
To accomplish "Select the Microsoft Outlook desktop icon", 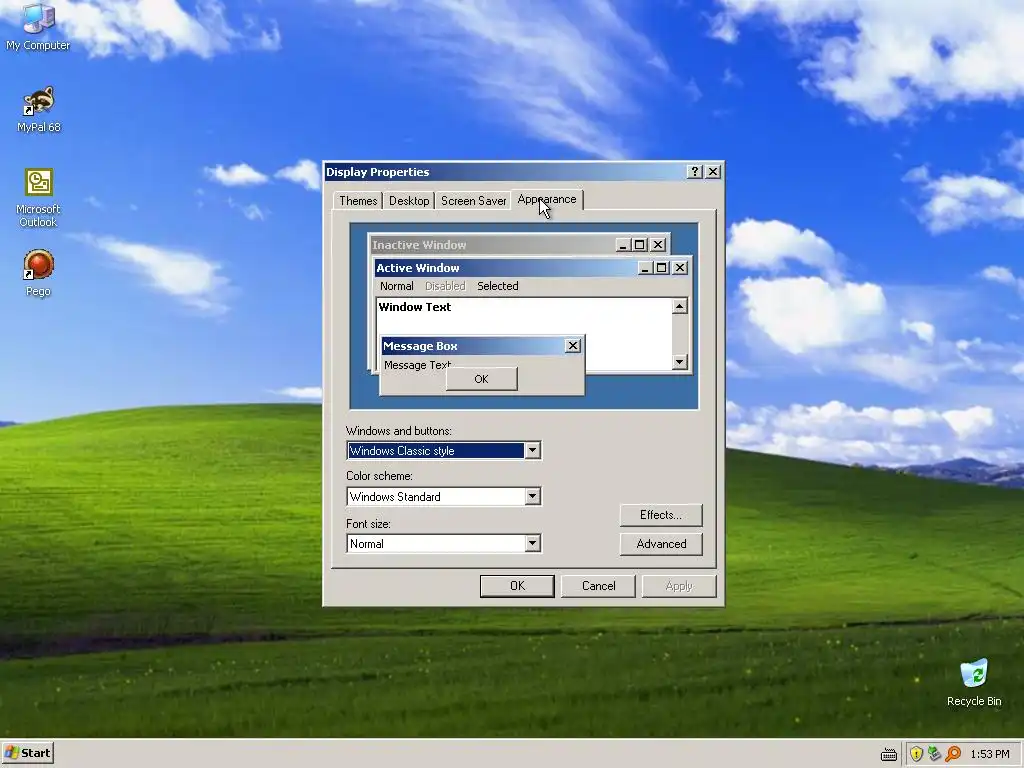I will click(x=38, y=198).
